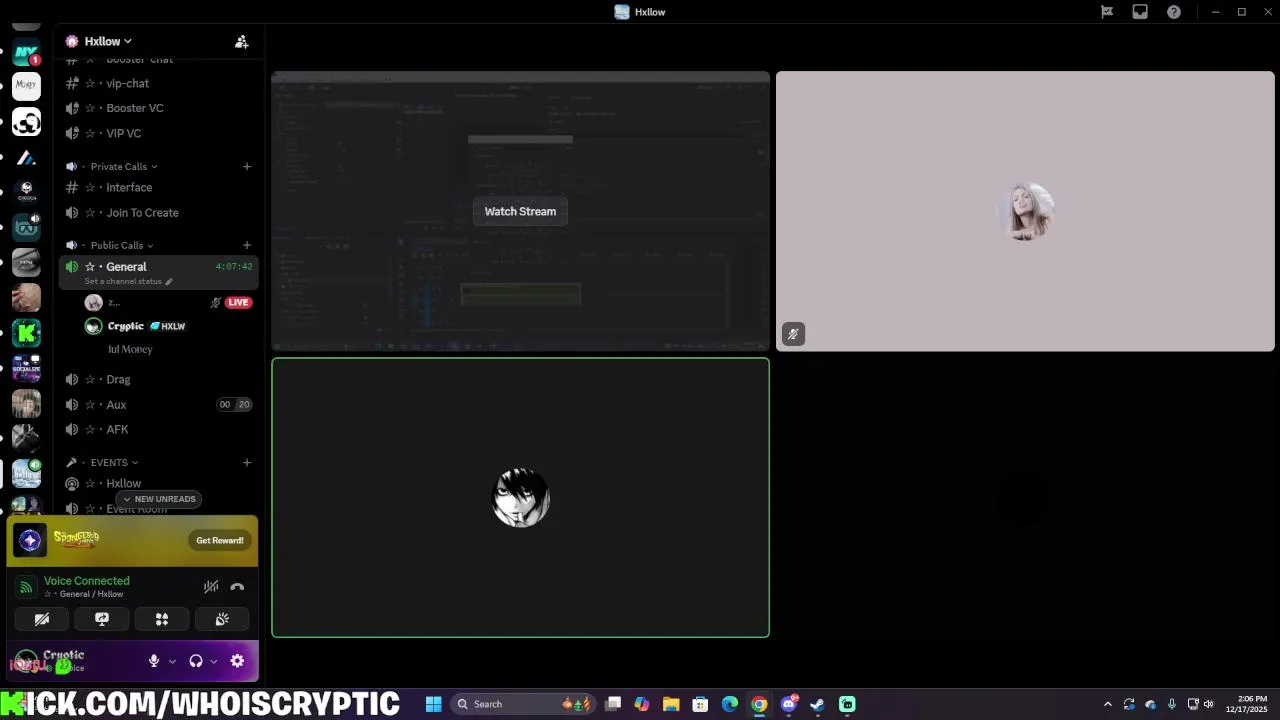Collapse the EVENTS category
The image size is (1280, 720).
[x=109, y=463]
